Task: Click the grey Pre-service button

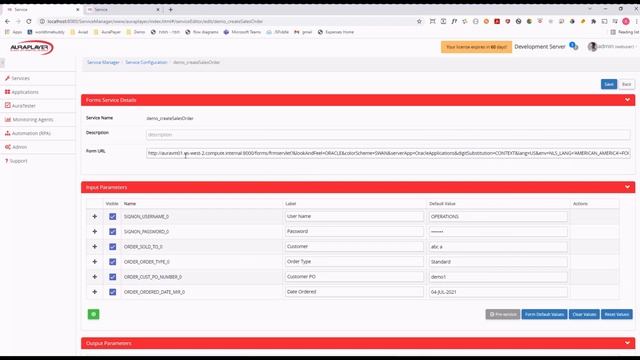Action: click(503, 314)
